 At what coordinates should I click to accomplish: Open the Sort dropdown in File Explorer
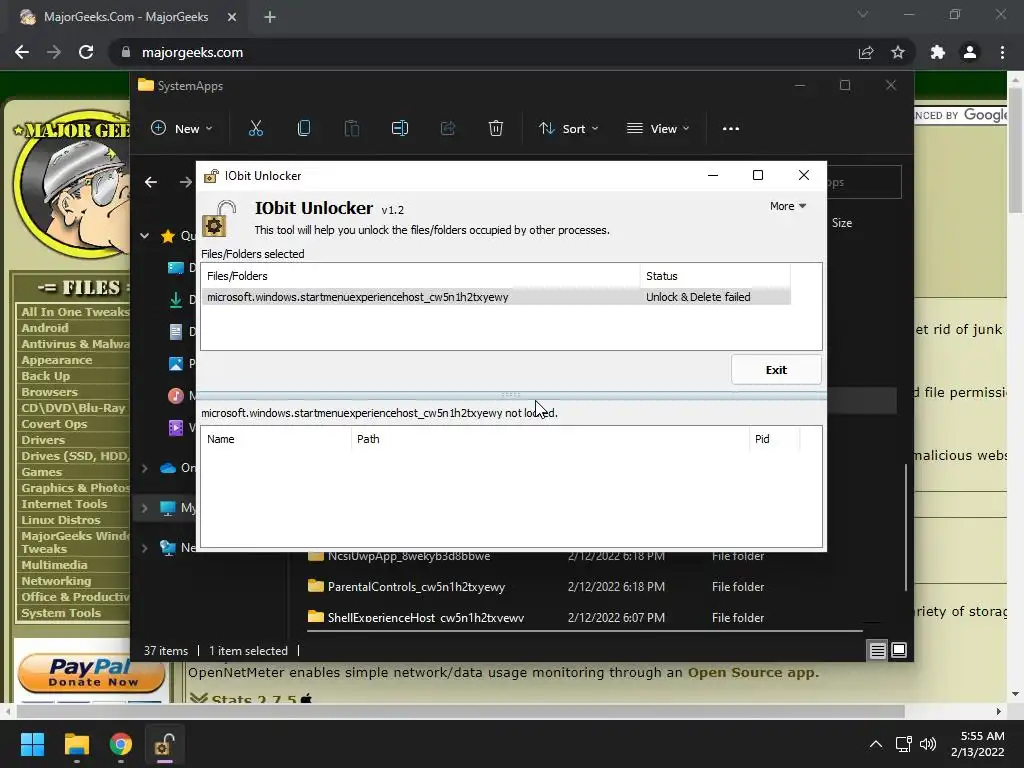569,129
